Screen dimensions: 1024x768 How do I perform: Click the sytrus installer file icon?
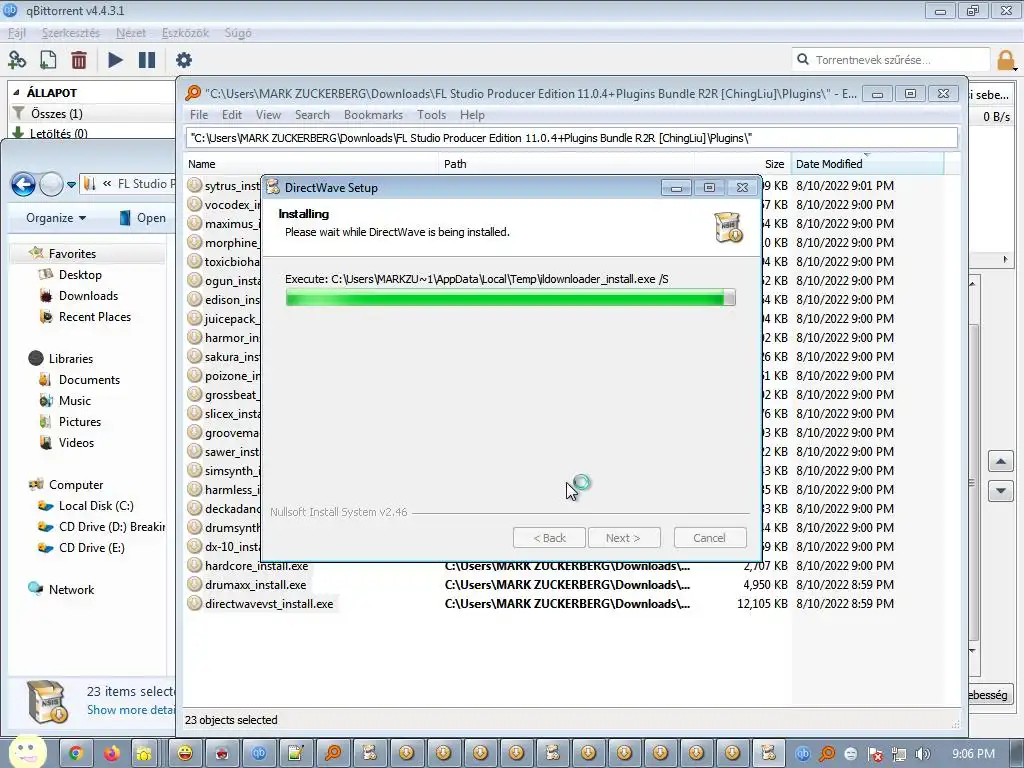point(194,185)
